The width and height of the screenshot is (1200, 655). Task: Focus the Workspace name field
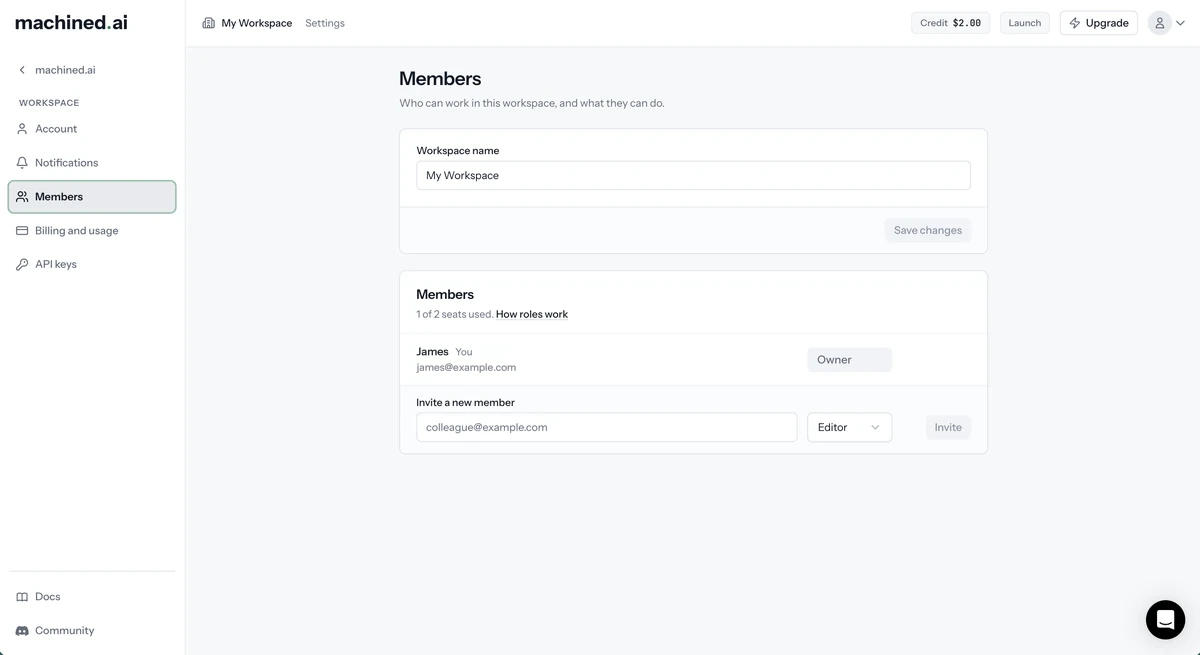[x=693, y=175]
